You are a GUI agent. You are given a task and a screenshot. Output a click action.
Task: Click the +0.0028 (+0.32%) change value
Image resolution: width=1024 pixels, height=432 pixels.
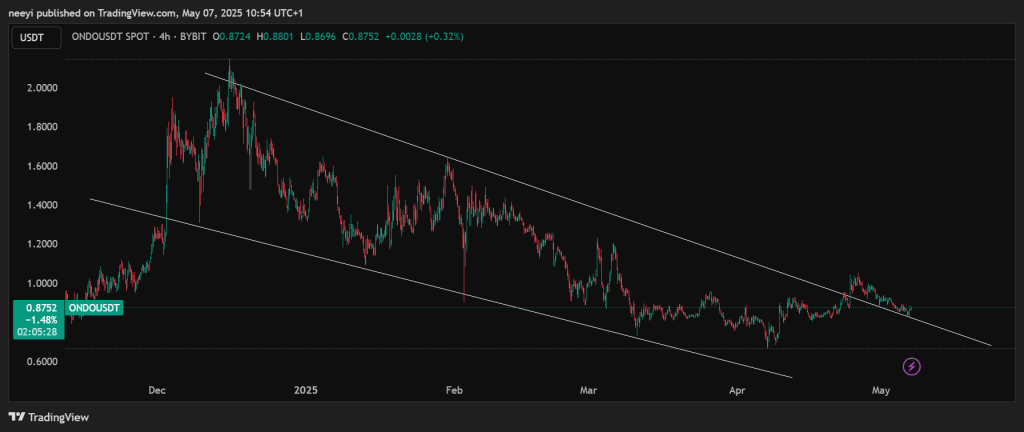[x=424, y=37]
